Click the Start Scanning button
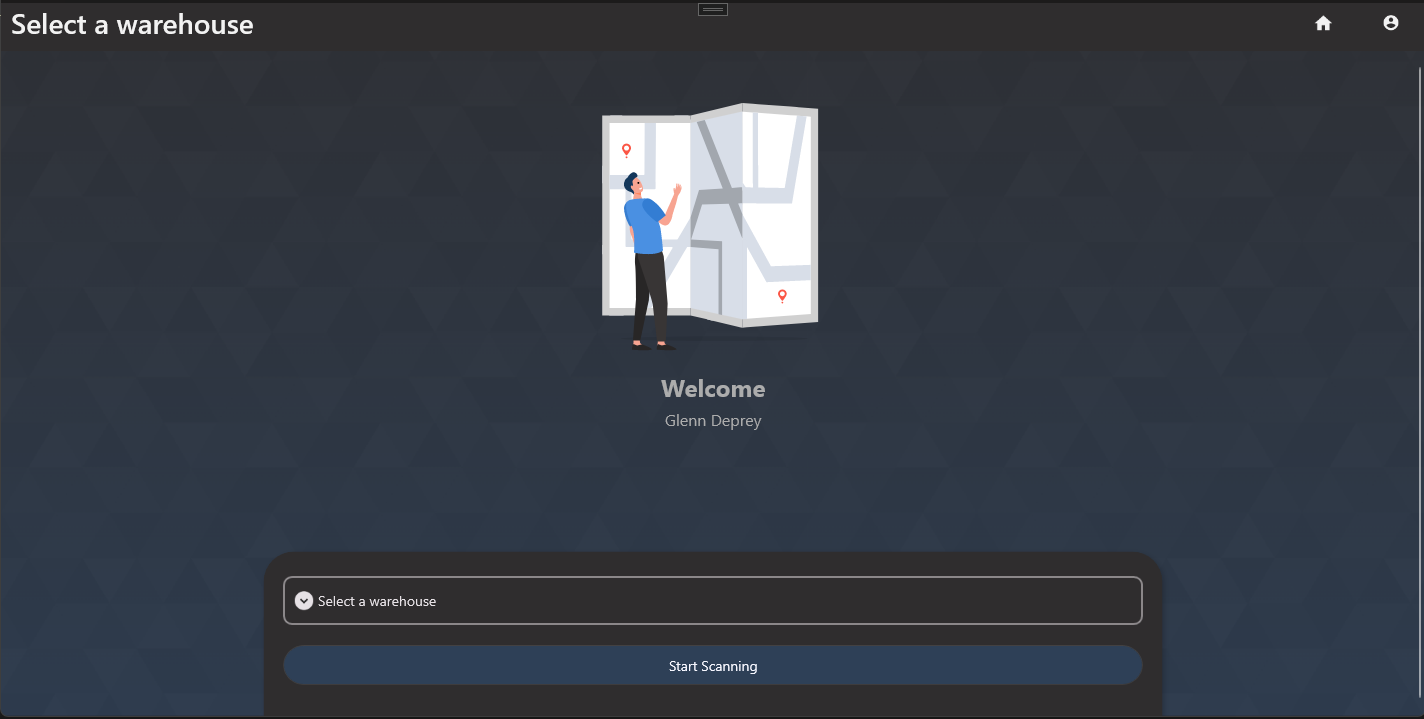 [x=713, y=666]
